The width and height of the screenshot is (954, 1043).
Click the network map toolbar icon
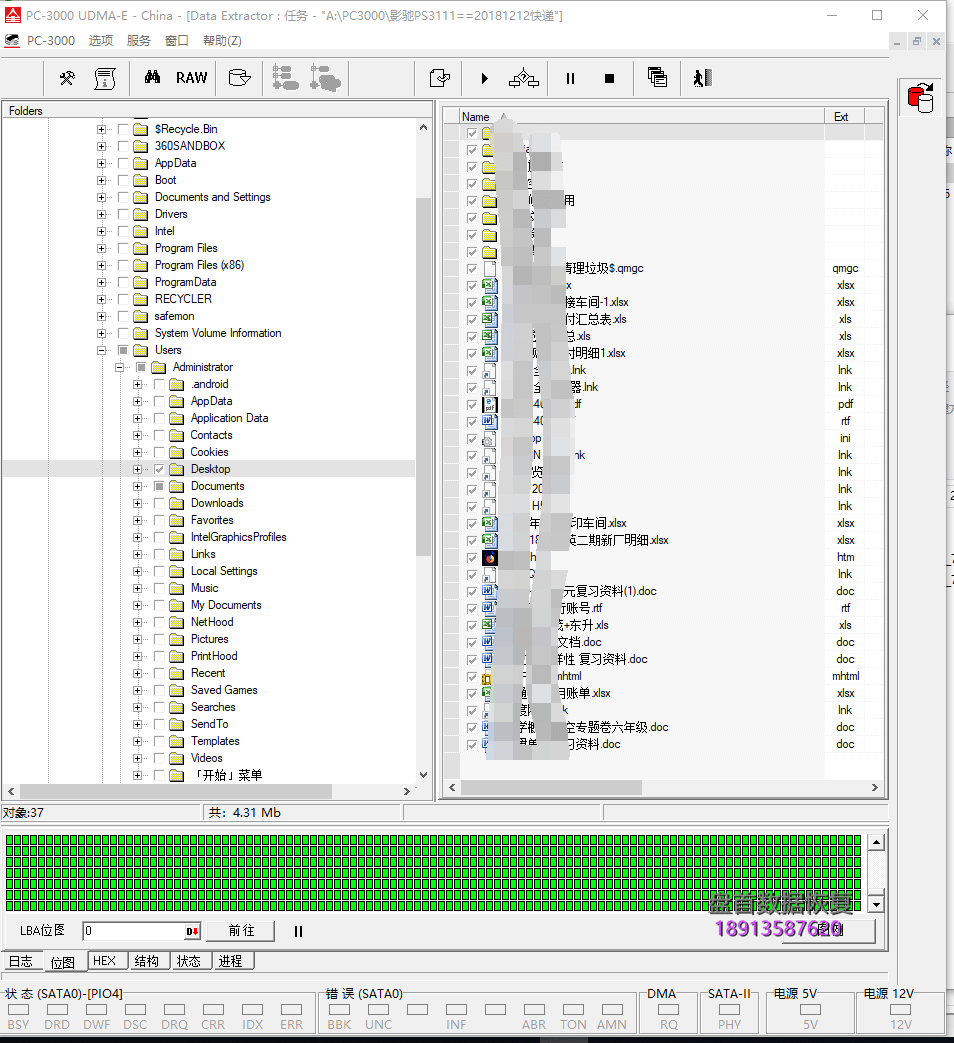coord(524,78)
